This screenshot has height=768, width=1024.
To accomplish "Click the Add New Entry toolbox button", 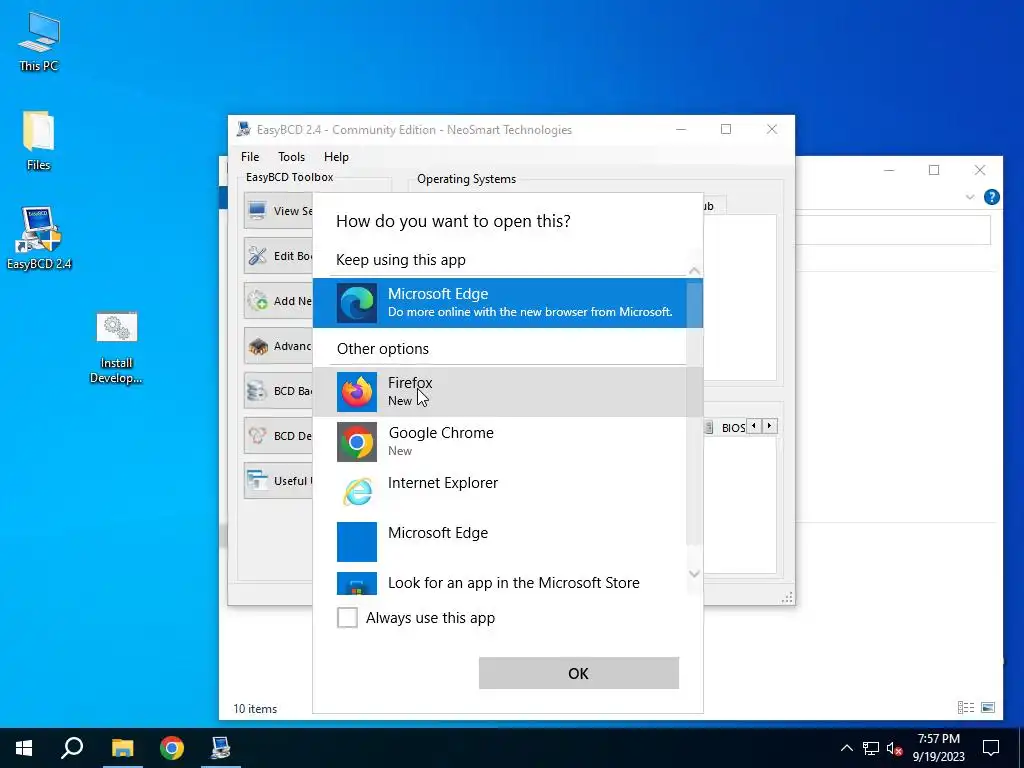I will (279, 300).
